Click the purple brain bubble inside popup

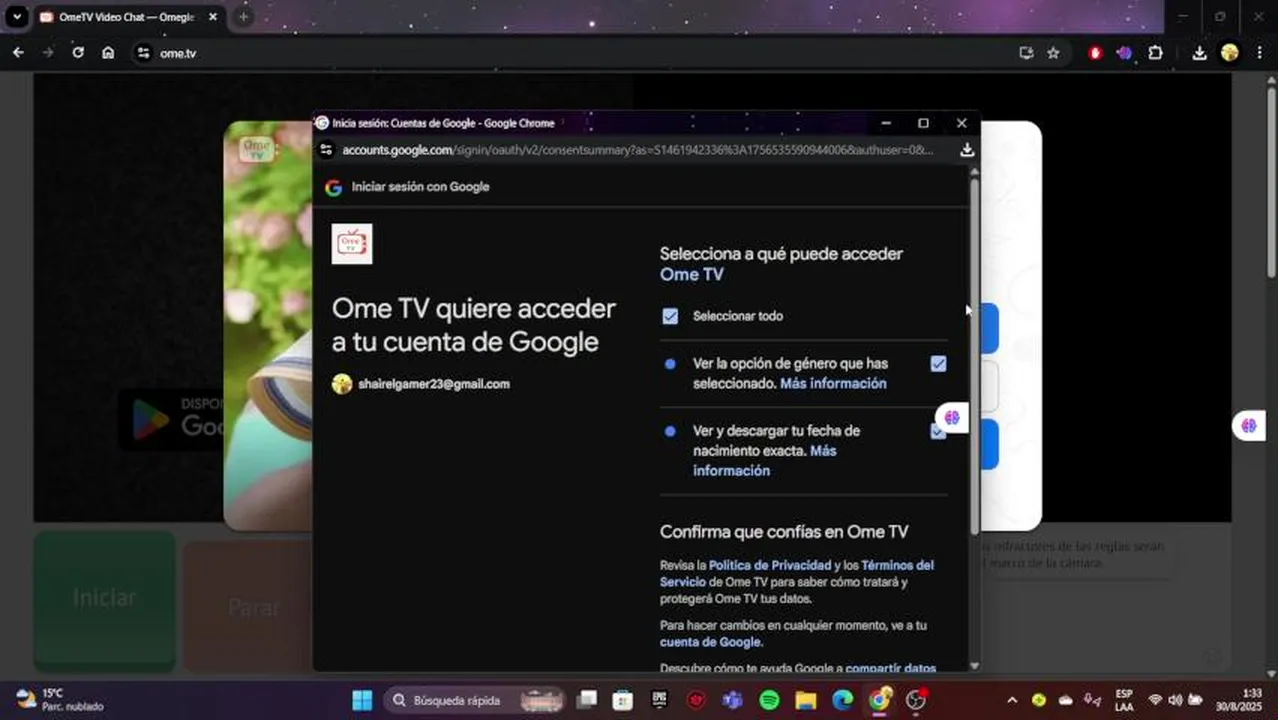click(951, 418)
